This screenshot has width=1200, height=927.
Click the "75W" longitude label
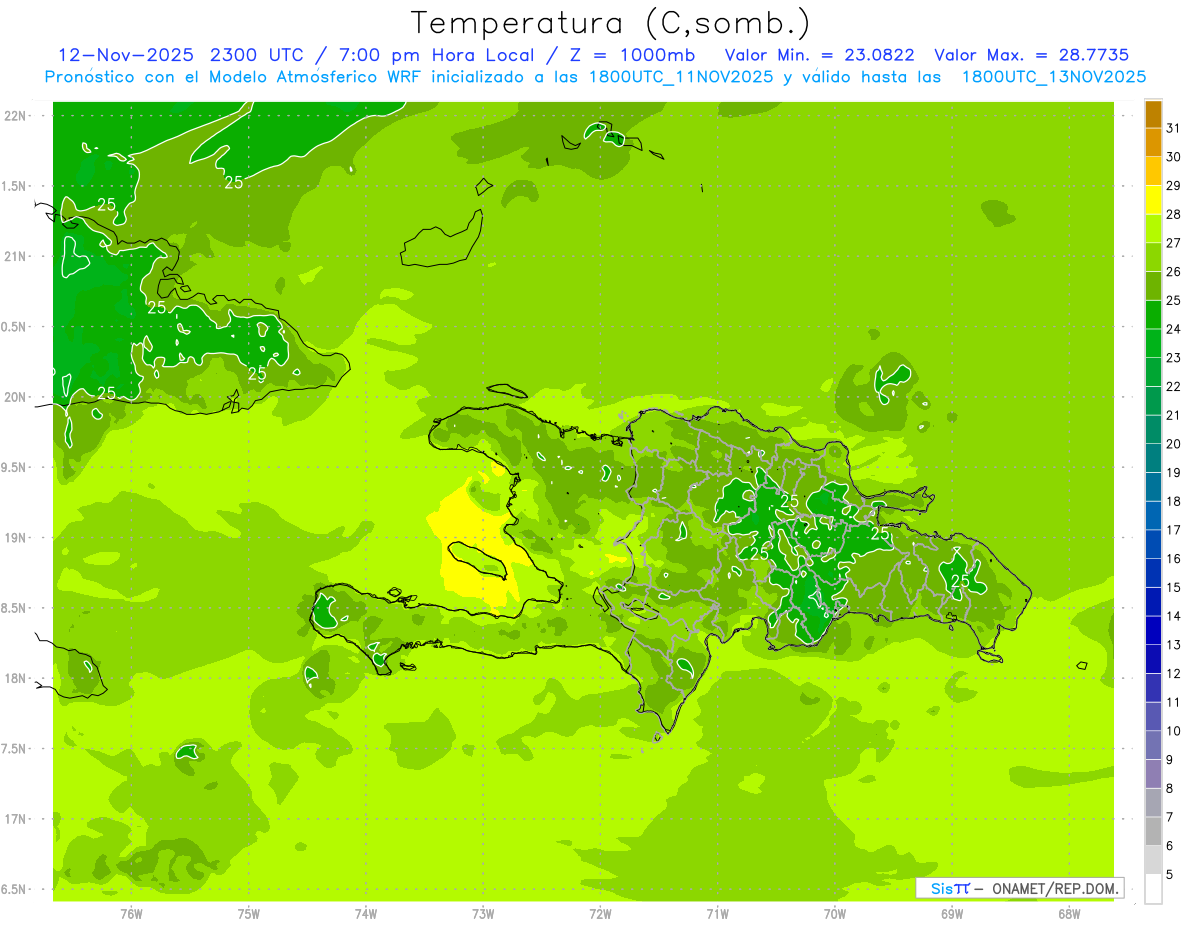(x=249, y=914)
